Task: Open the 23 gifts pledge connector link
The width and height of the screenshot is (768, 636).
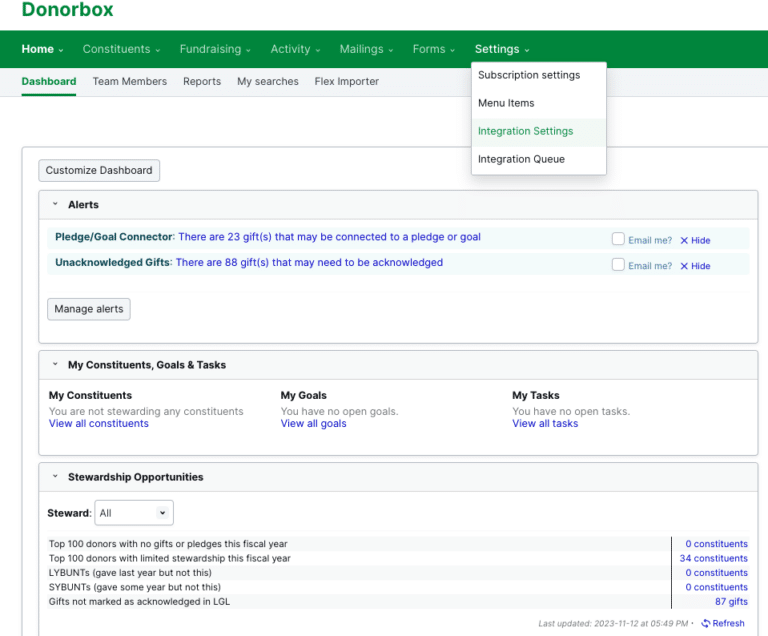Action: [x=329, y=237]
